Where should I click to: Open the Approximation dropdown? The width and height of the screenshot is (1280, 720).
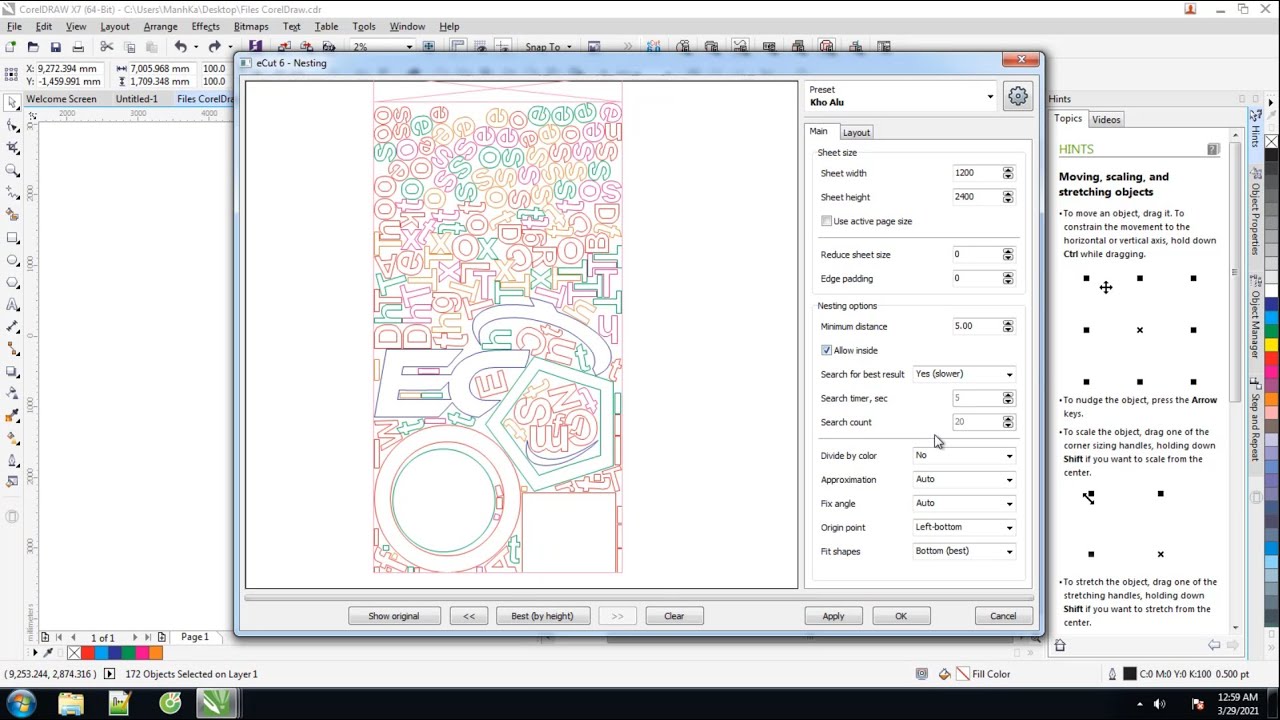964,480
